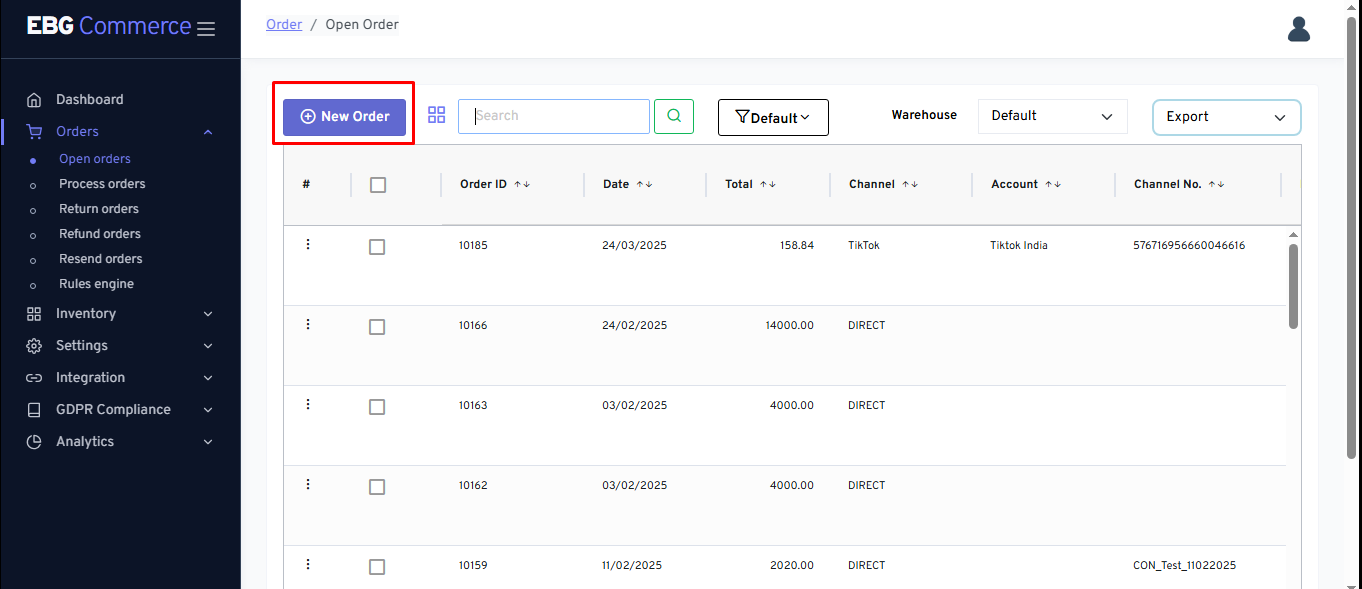Open the Default filter dropdown
The height and width of the screenshot is (589, 1362).
(773, 118)
